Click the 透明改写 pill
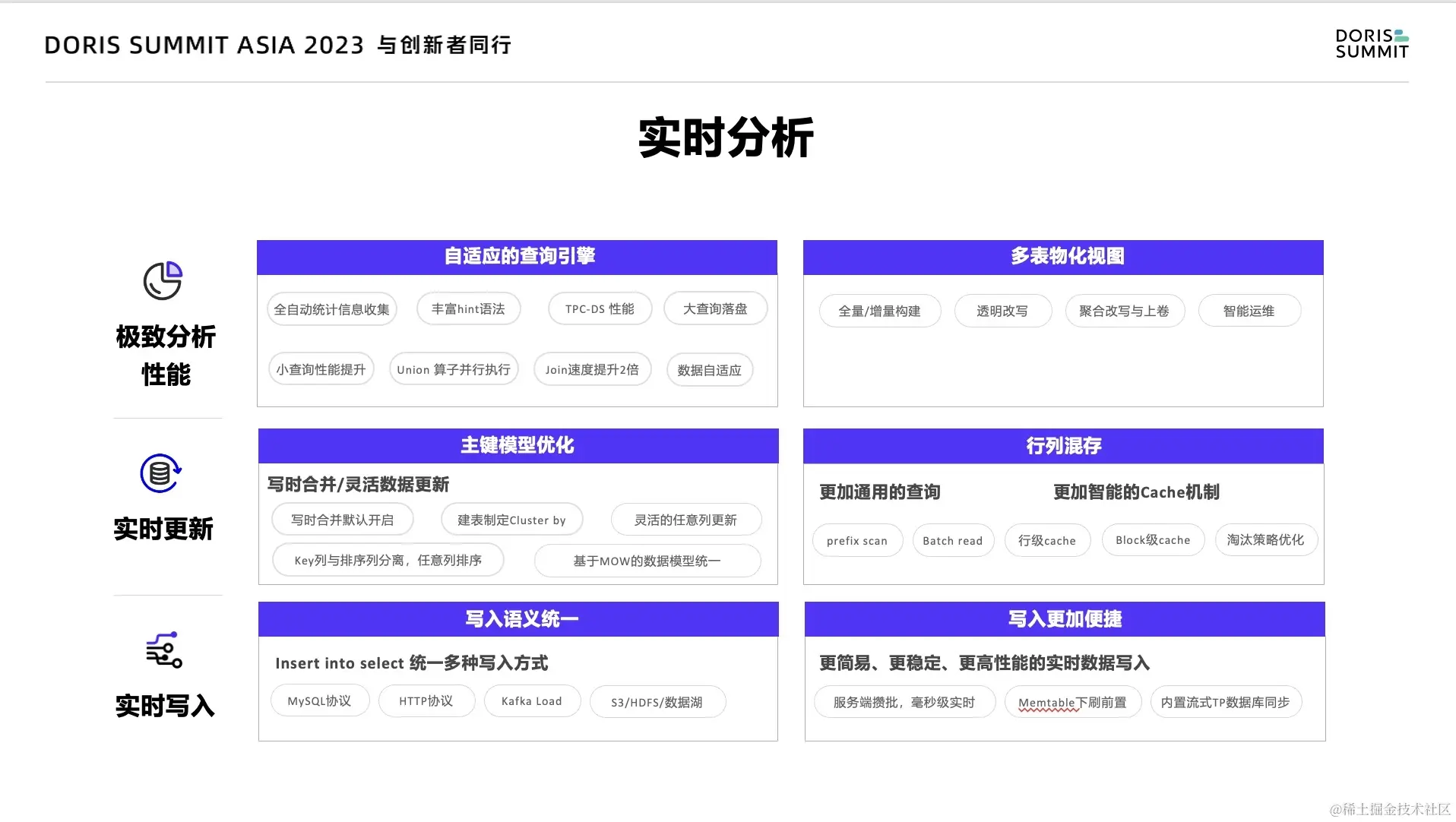Screen dimensions: 1456x822 (1003, 311)
